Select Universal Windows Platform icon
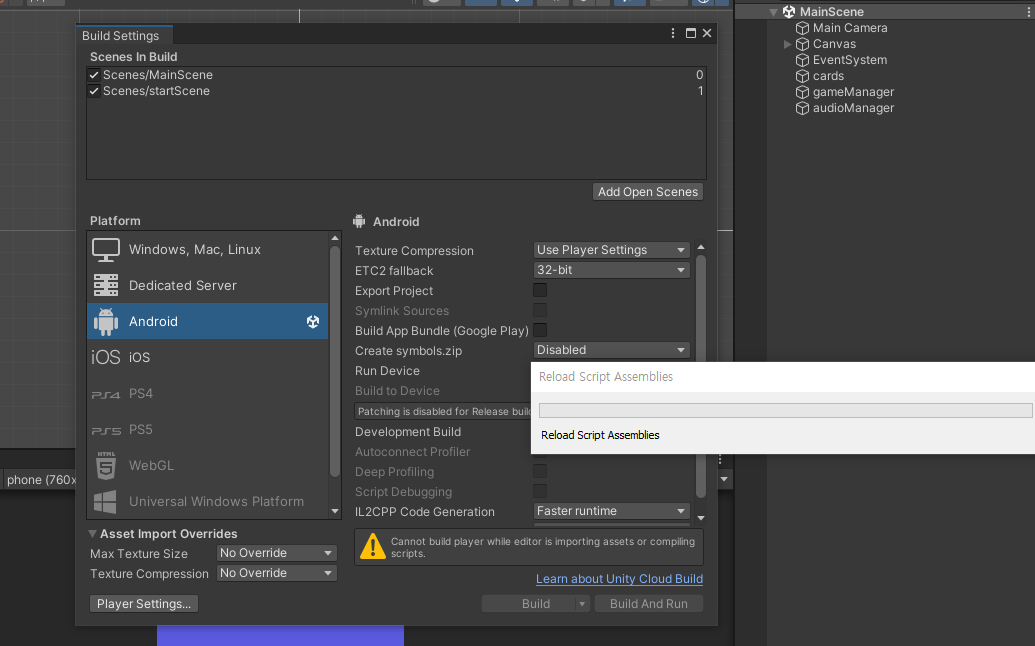 [106, 501]
